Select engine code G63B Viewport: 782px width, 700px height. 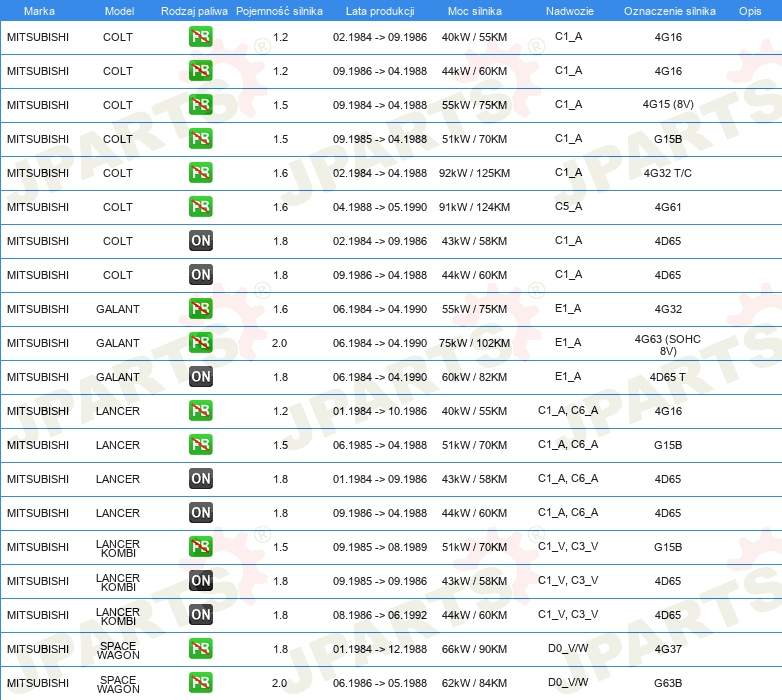pos(668,683)
